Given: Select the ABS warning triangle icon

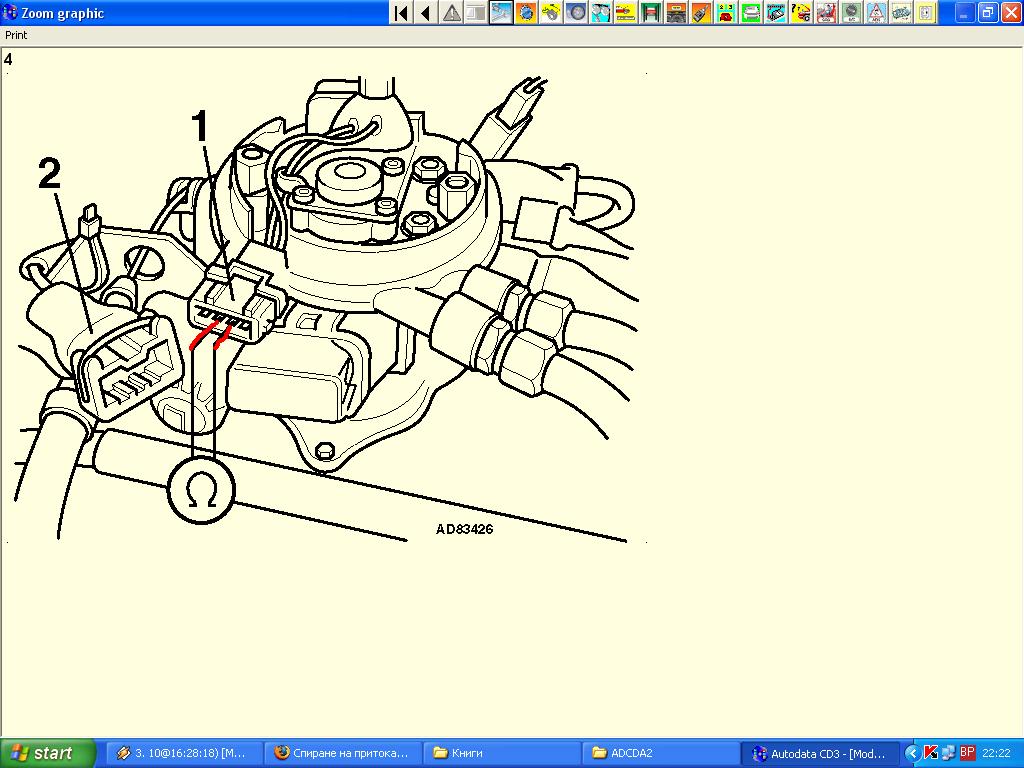Looking at the screenshot, I should pos(876,13).
